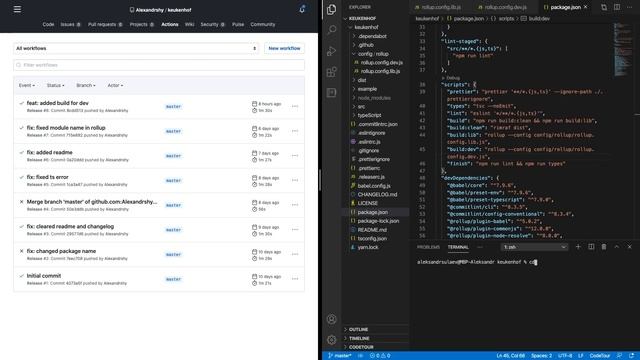Screen dimensions: 640x360
Task: Open 'fix: cleared readme and changelog' run
Action: tap(70, 227)
